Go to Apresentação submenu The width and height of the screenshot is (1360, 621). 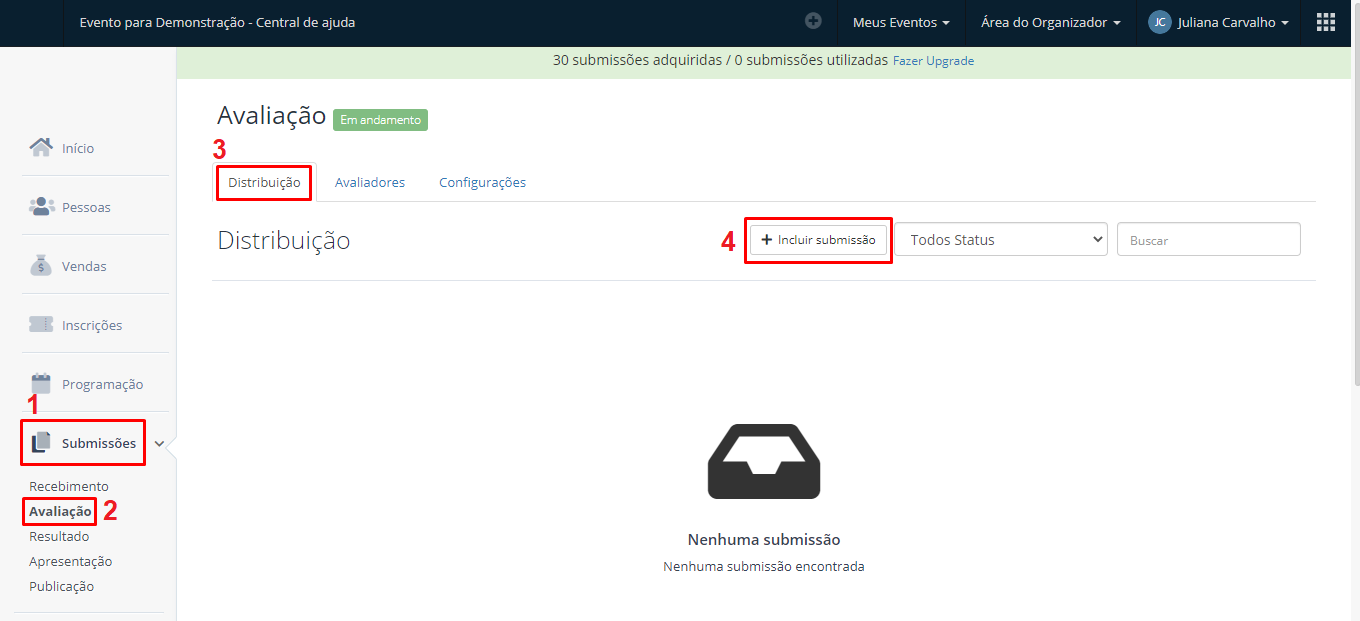(71, 561)
